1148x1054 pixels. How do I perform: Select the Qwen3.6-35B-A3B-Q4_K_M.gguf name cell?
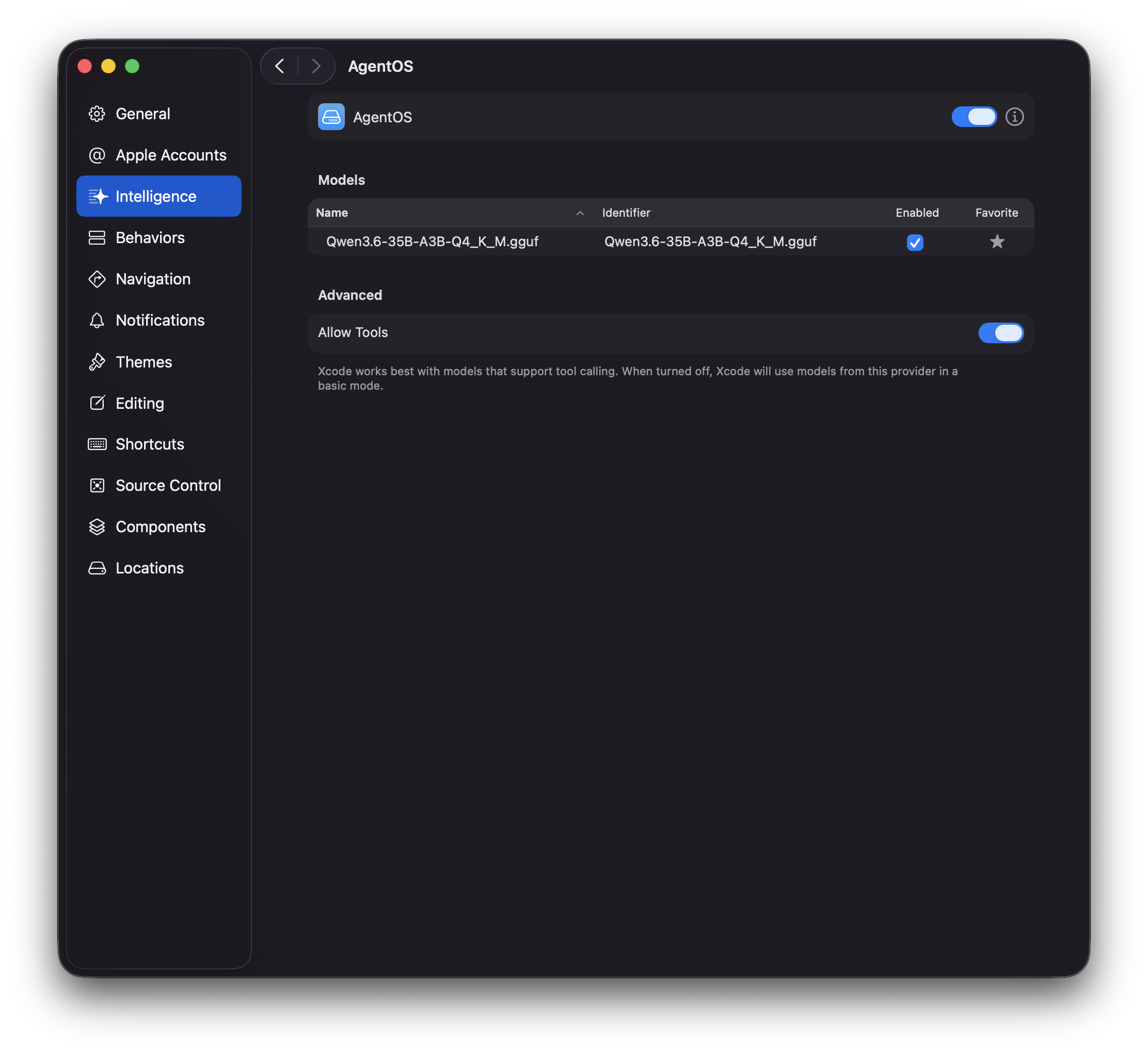tap(432, 242)
